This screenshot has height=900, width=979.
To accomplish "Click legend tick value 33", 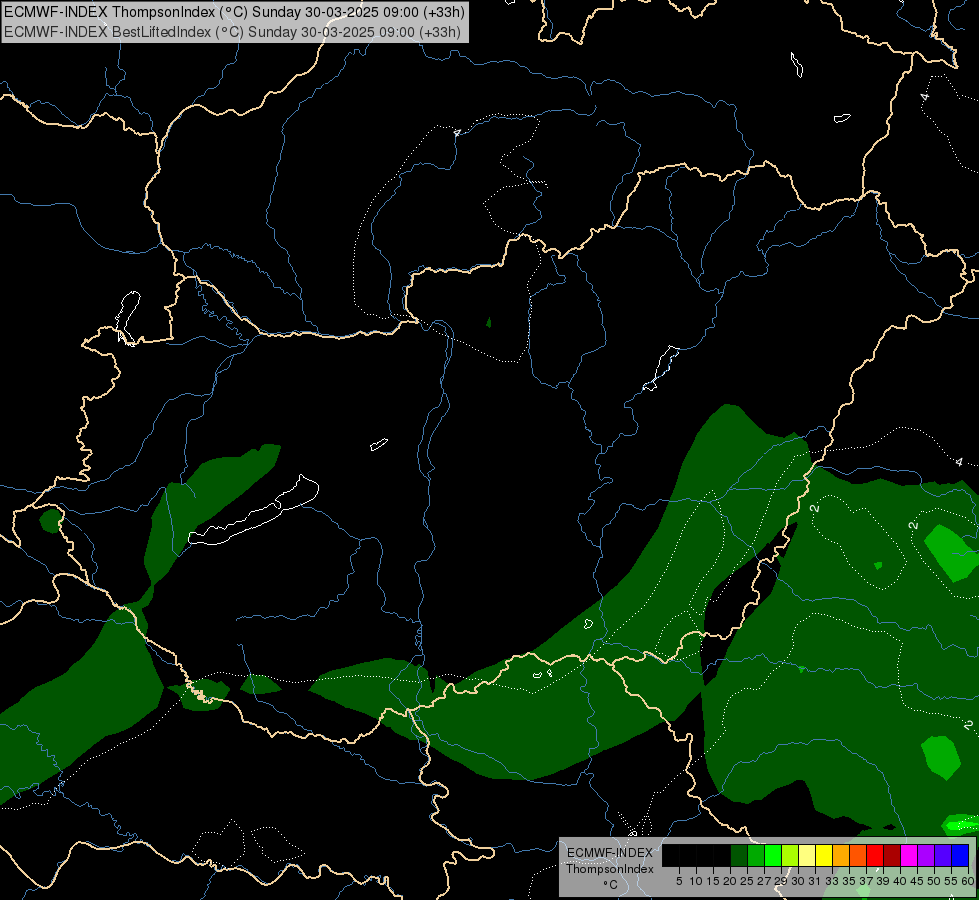I will coord(832,881).
